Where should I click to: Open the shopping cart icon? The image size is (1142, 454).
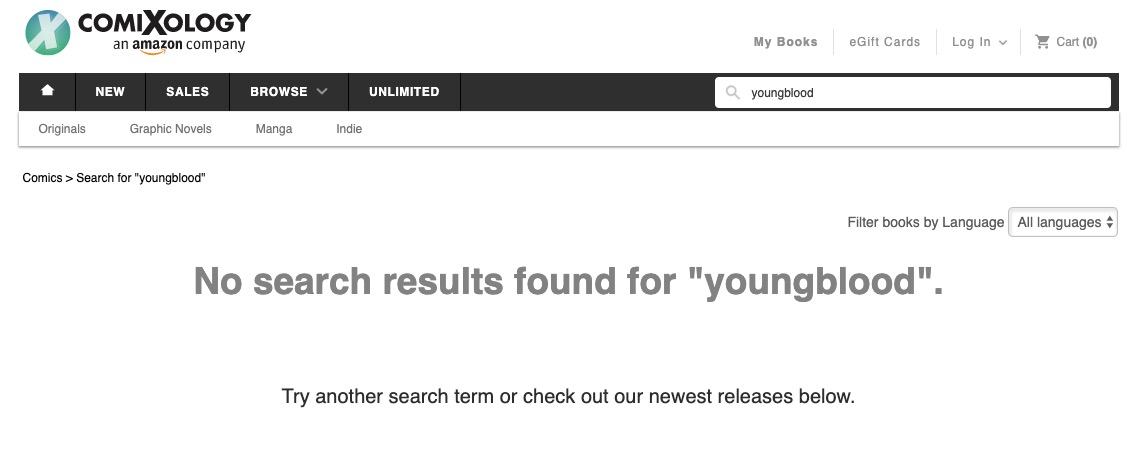click(1043, 42)
